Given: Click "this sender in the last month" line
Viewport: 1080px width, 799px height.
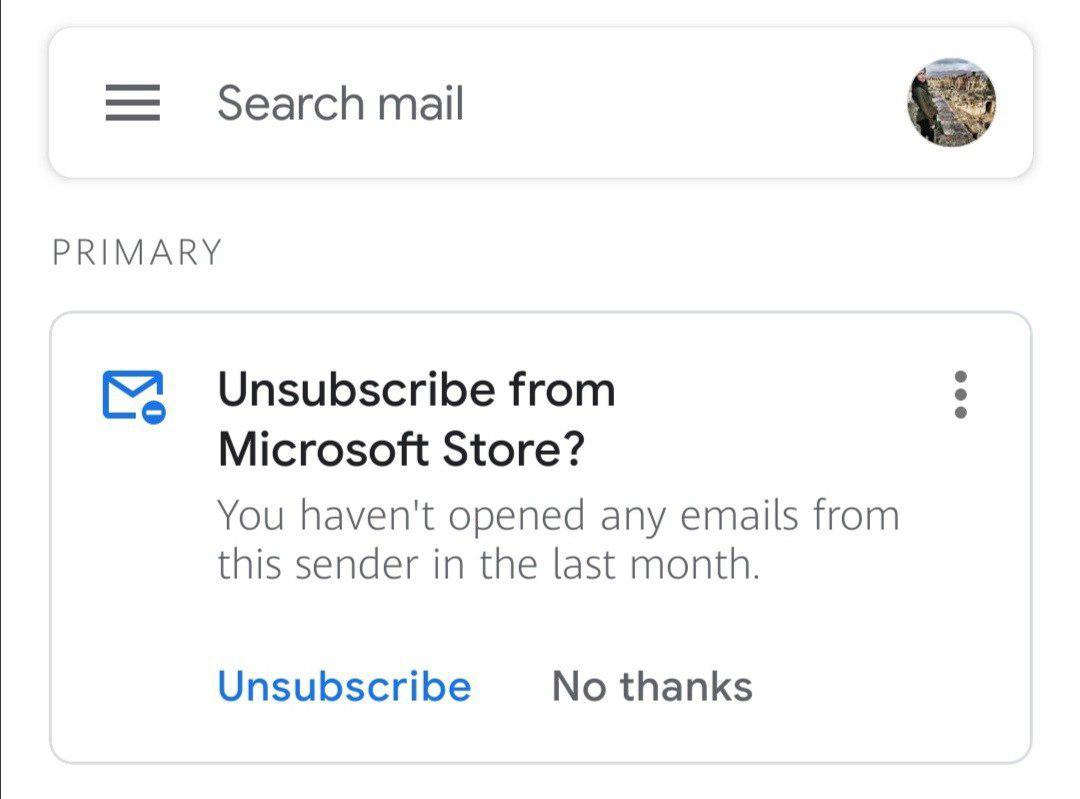Looking at the screenshot, I should (489, 565).
